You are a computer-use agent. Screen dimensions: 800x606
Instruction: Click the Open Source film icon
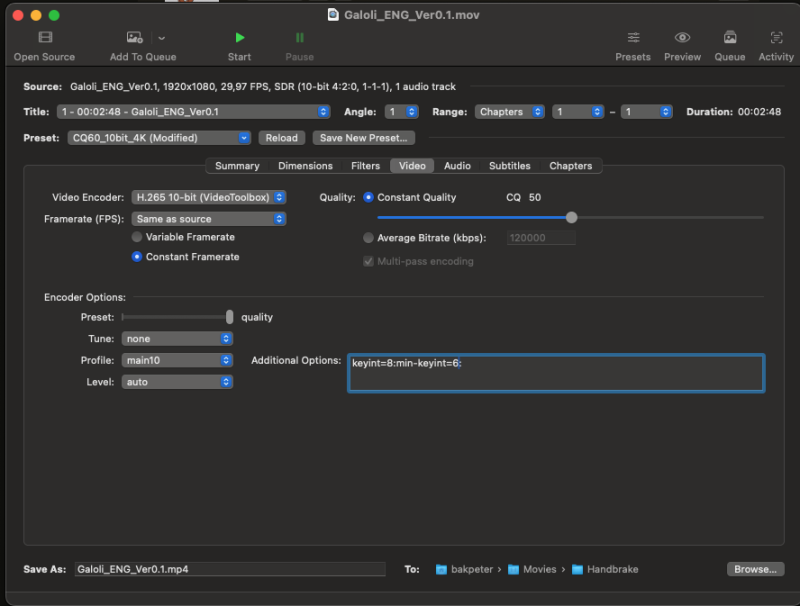coord(45,37)
